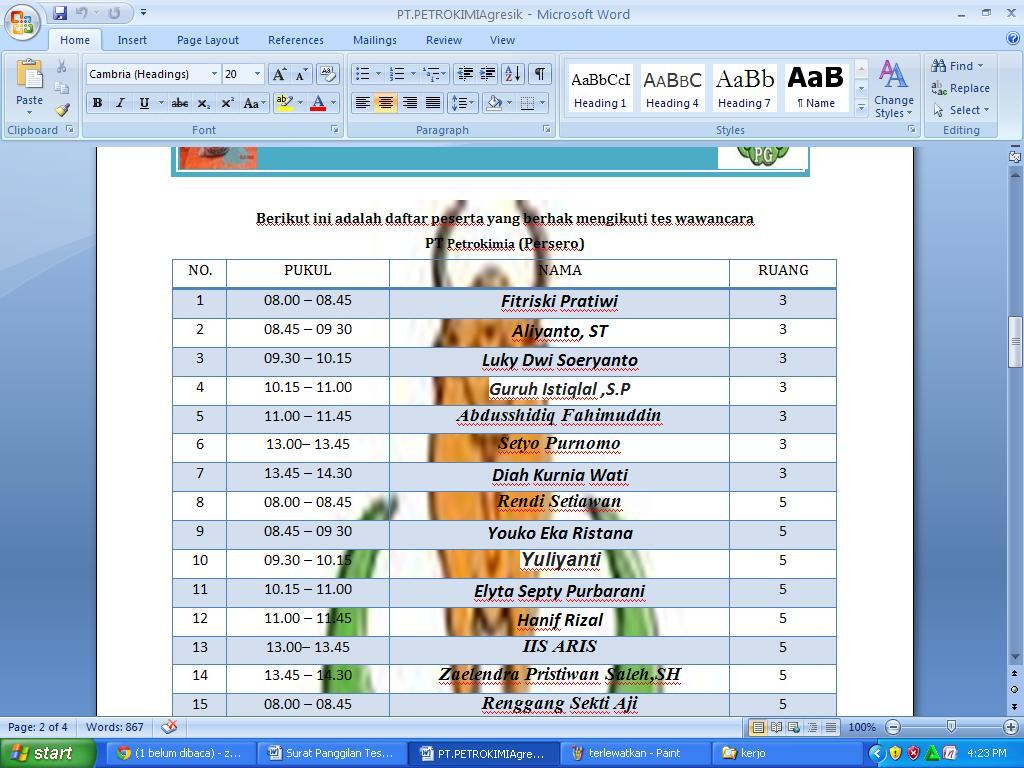The width and height of the screenshot is (1024, 768).
Task: Open the Mailings ribbon tab
Action: 374,40
